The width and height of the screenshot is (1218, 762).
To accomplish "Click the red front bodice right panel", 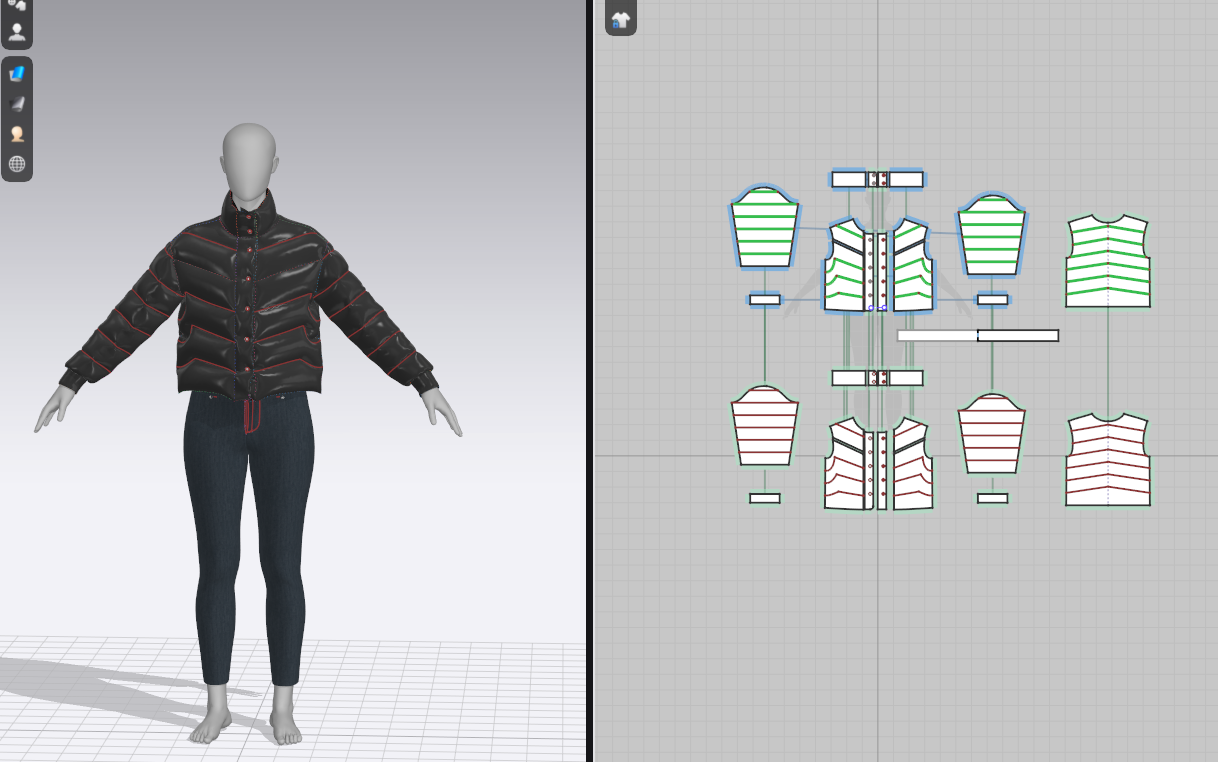I will (911, 465).
